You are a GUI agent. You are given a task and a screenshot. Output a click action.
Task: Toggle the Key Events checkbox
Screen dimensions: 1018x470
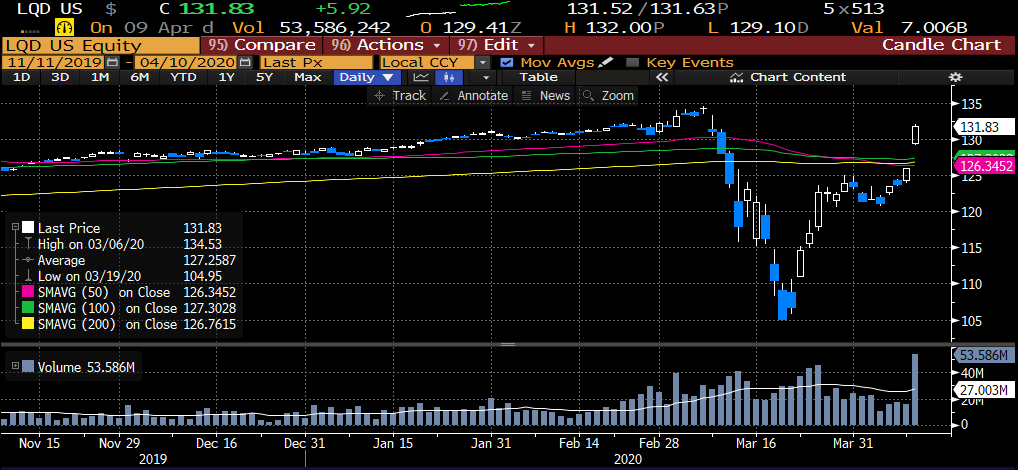[x=632, y=62]
